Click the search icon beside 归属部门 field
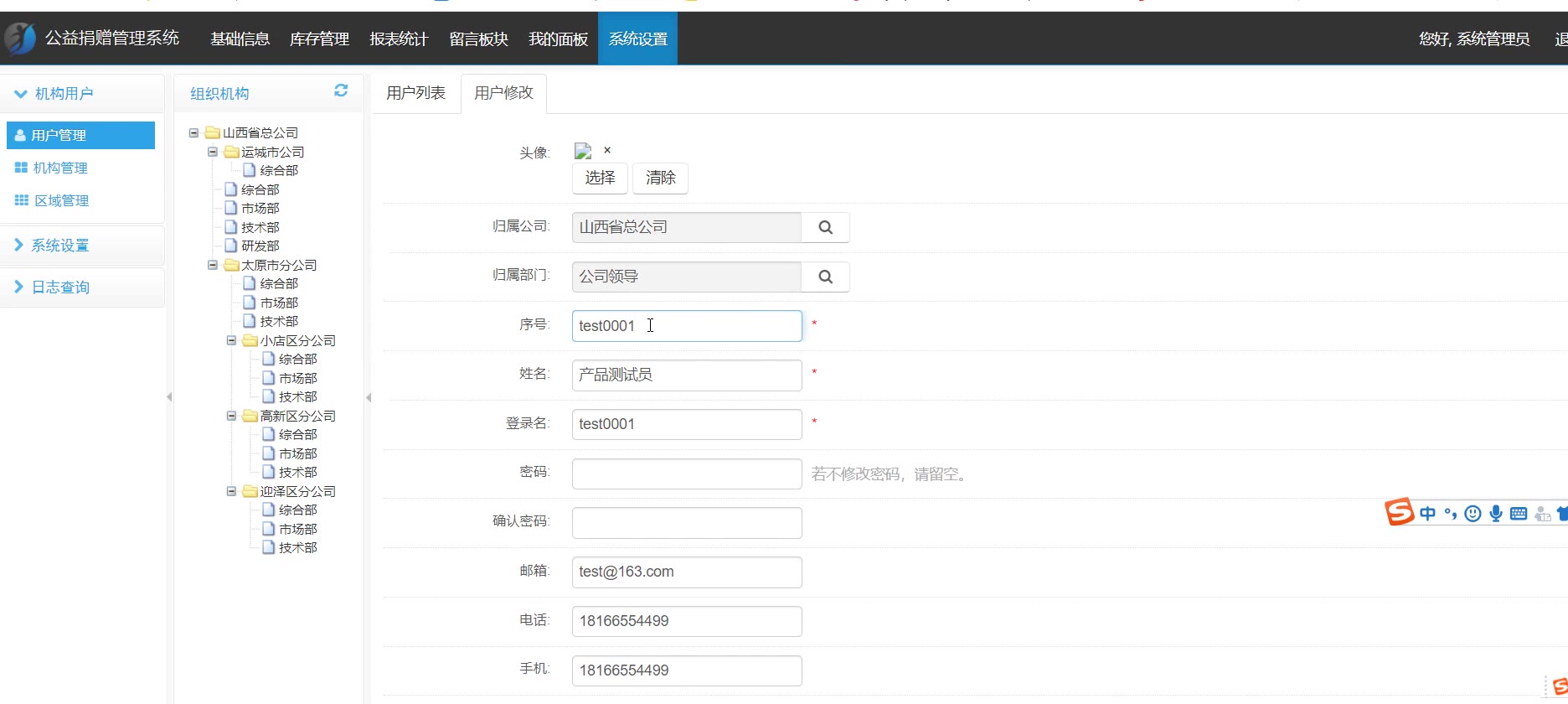The image size is (1568, 704). tap(825, 277)
